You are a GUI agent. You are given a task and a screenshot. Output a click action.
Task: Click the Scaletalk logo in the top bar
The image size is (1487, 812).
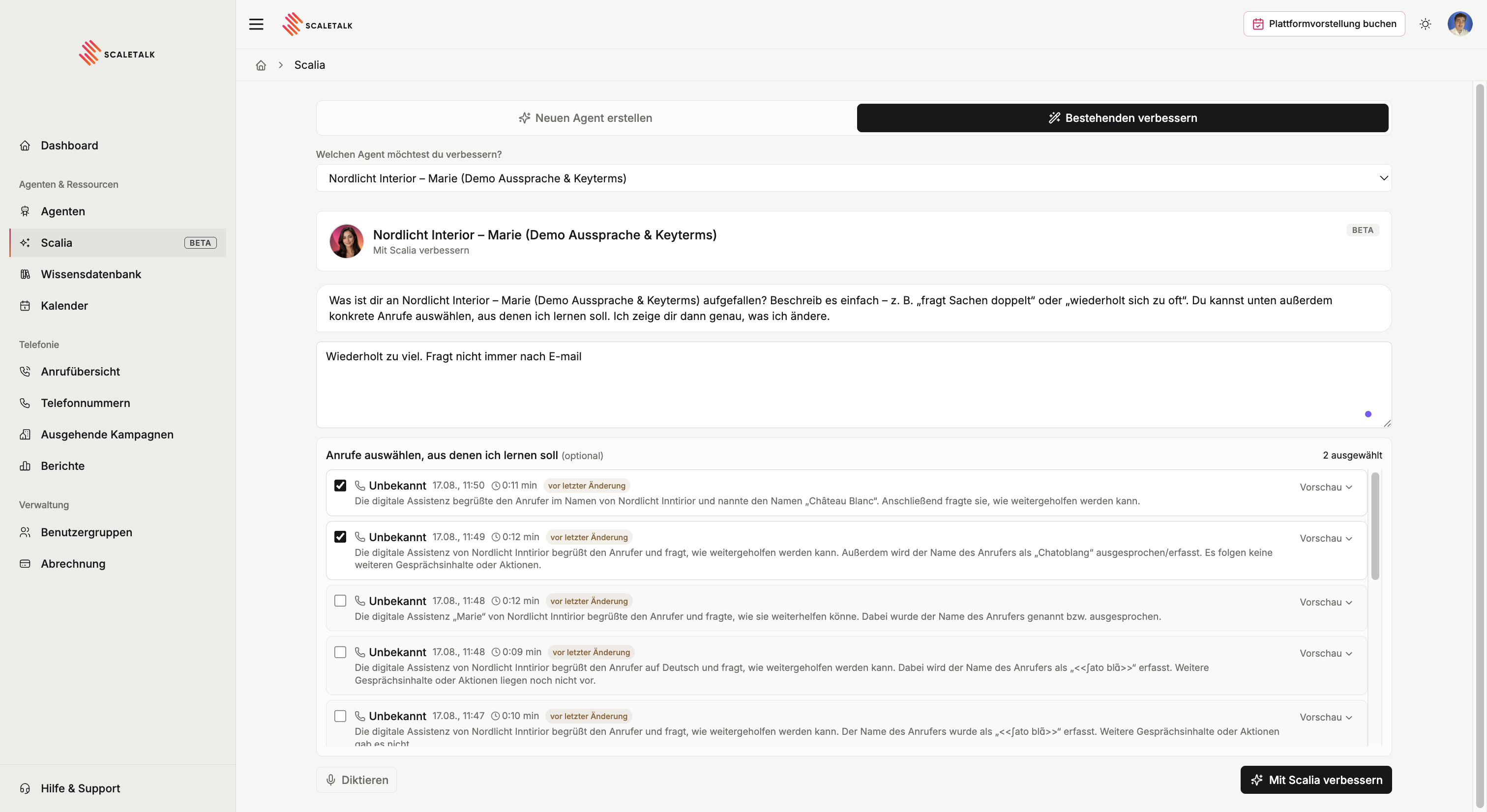click(x=318, y=24)
